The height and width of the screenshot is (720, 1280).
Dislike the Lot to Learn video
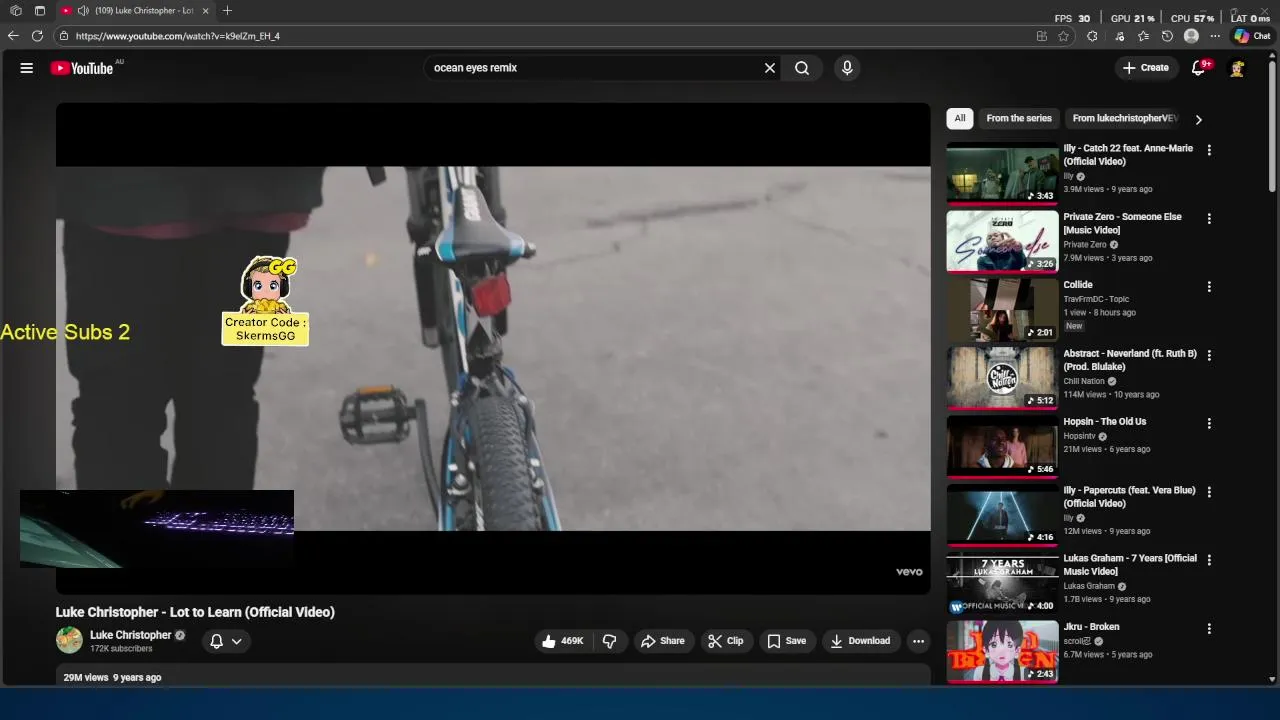(609, 641)
